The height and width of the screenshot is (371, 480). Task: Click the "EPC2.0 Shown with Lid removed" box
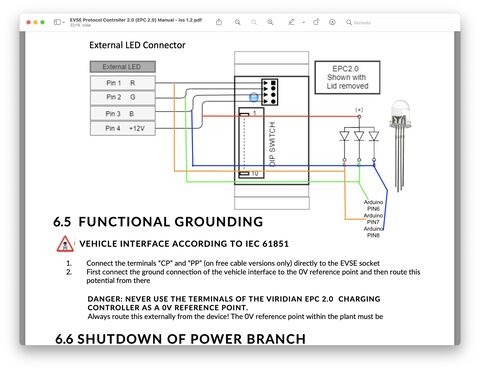pos(347,77)
